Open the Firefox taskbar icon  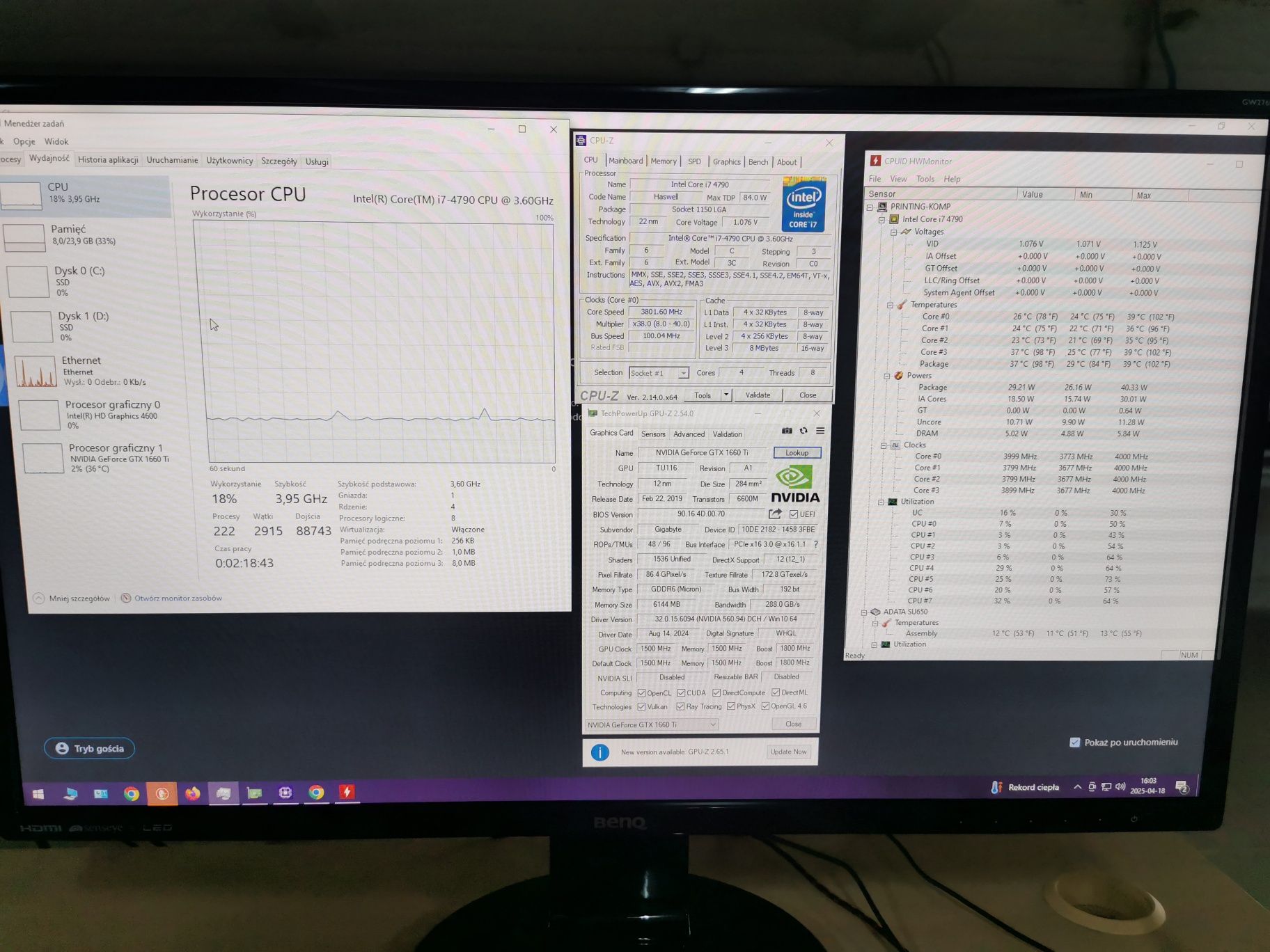point(193,793)
